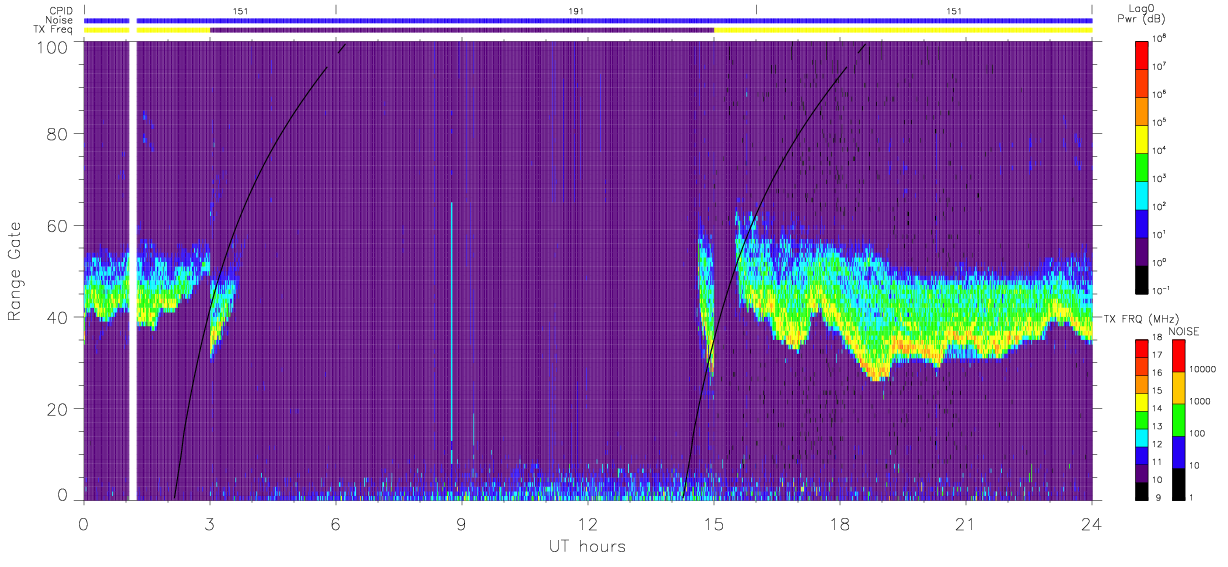Click the 9 label on TX FRQ scale
The image size is (1228, 567).
click(1158, 498)
